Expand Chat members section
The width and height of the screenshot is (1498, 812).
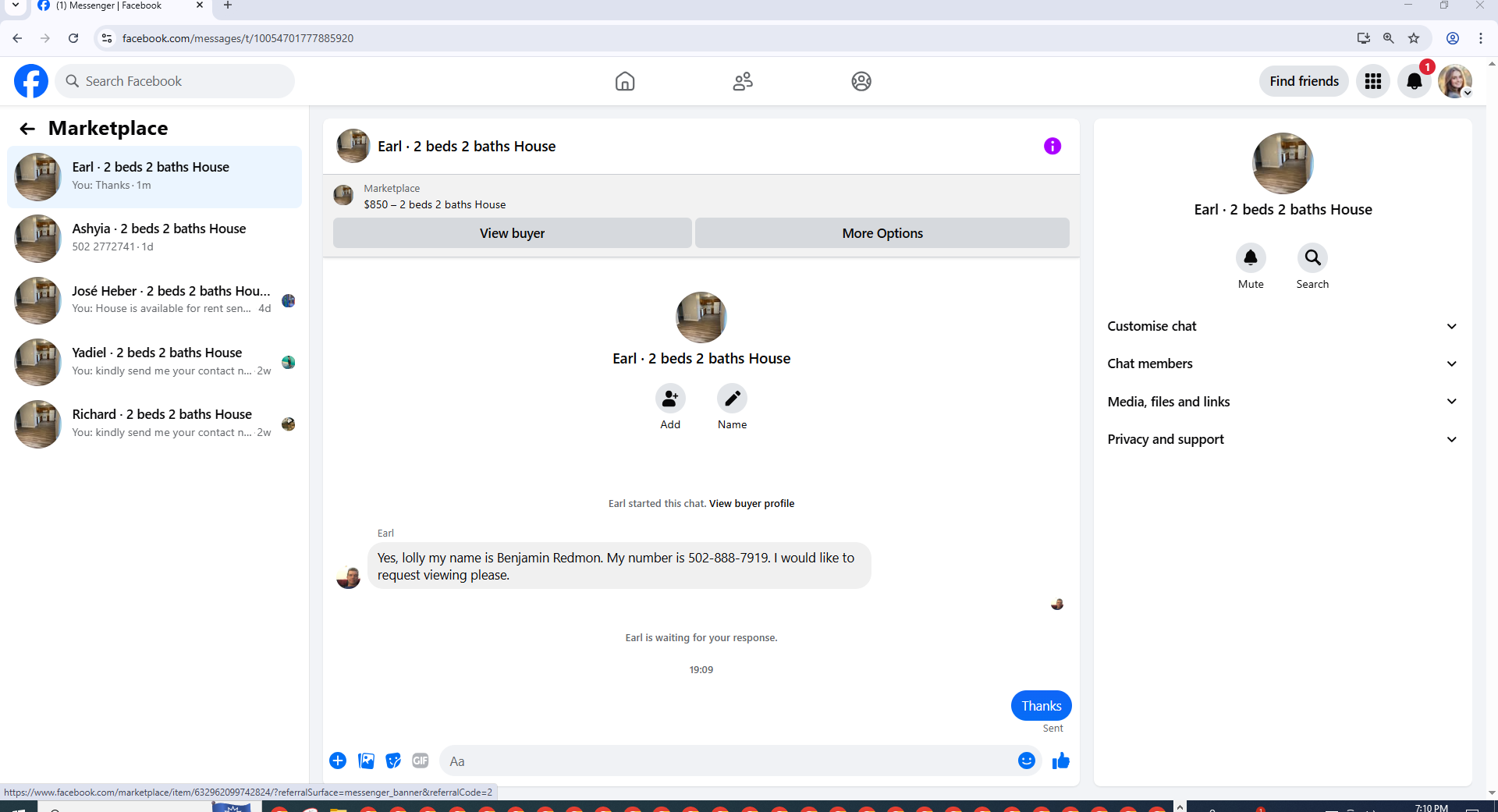(x=1283, y=363)
